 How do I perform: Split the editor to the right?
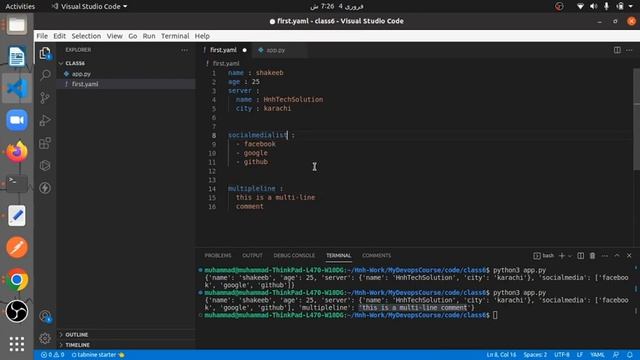click(x=617, y=50)
